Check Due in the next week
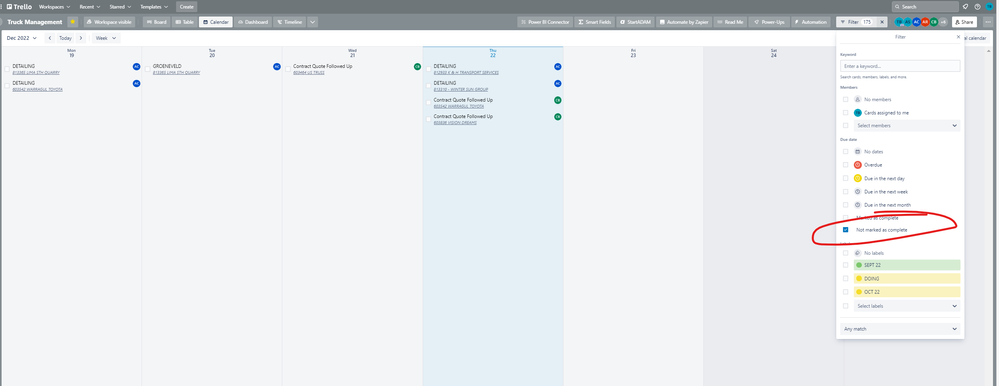999x386 pixels. pos(845,192)
